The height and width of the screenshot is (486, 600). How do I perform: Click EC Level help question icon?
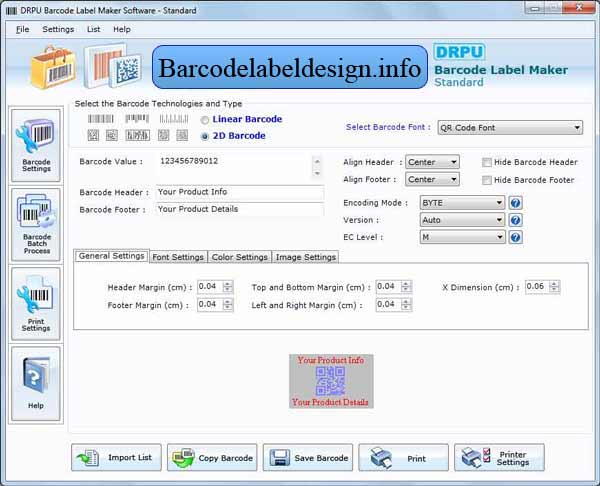[515, 237]
